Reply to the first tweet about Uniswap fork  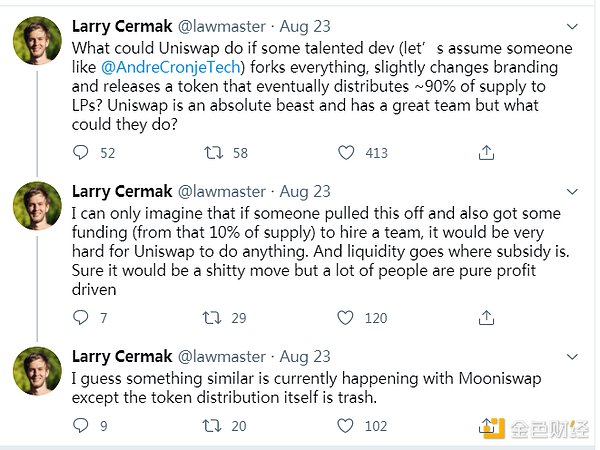click(82, 153)
